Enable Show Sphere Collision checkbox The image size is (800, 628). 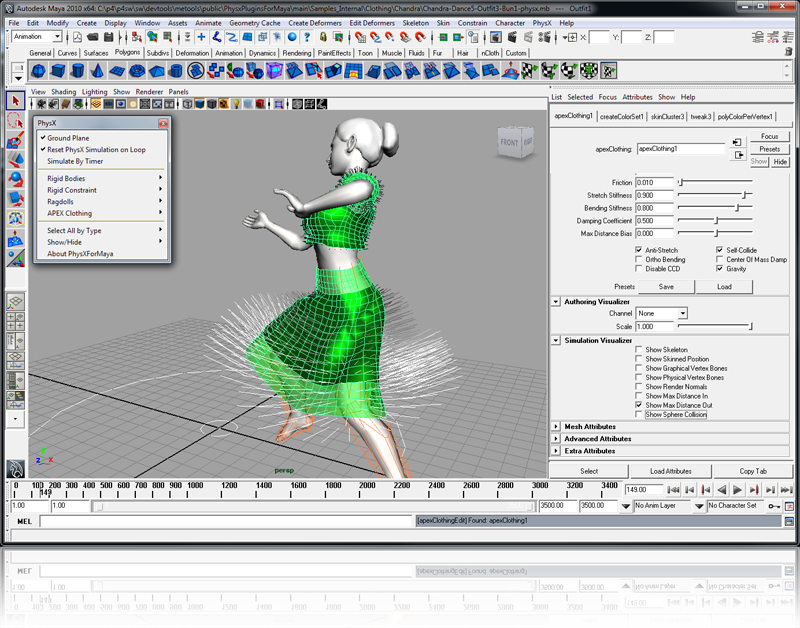tap(639, 414)
